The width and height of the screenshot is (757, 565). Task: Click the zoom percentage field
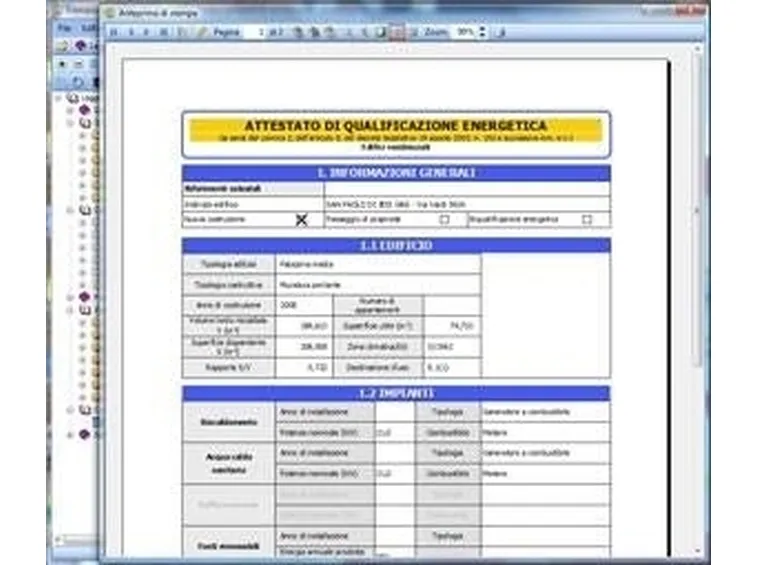coord(464,32)
